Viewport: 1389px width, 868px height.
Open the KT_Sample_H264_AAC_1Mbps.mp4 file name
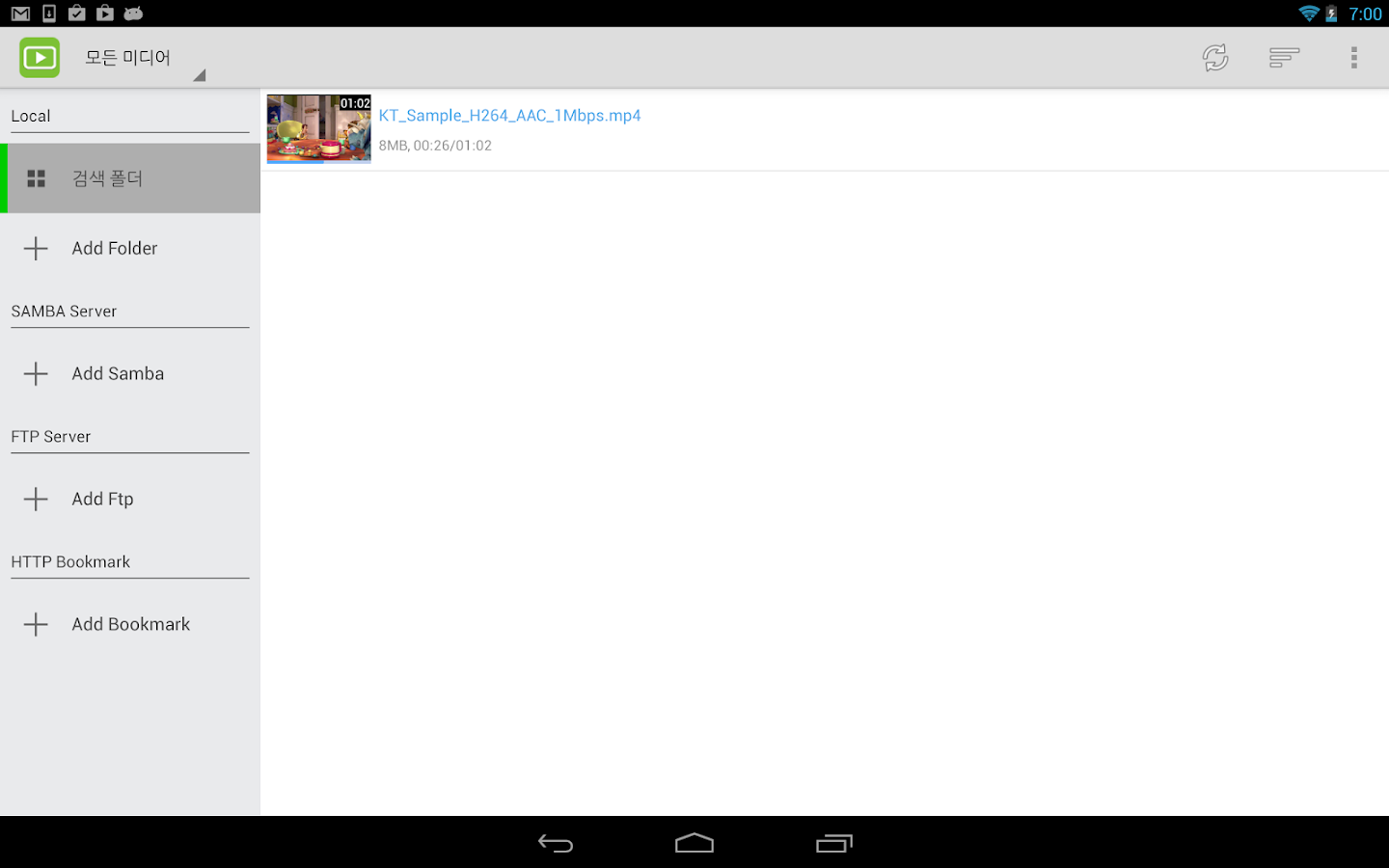point(509,115)
